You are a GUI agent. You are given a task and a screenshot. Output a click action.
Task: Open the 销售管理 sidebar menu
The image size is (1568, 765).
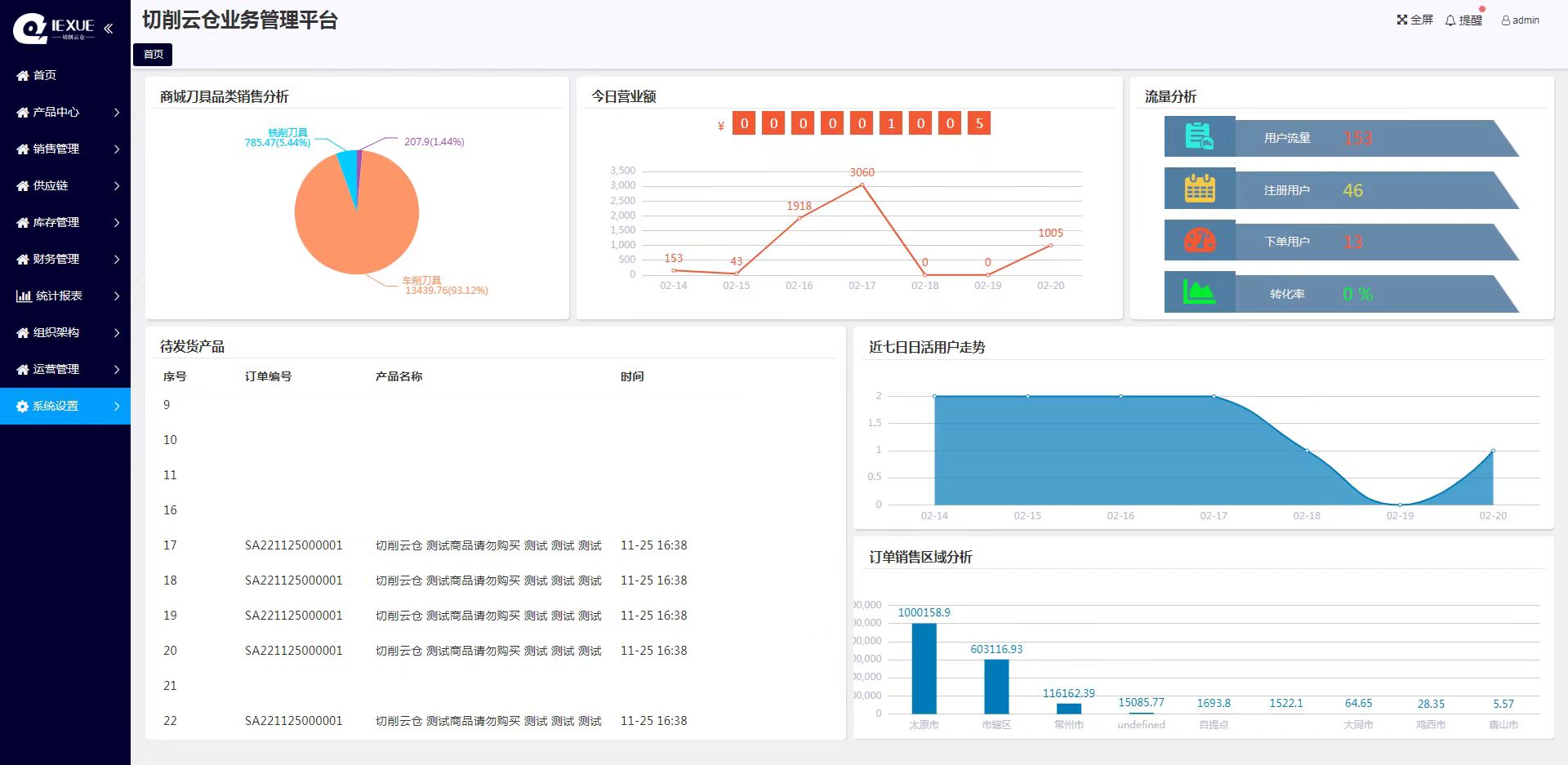(65, 149)
